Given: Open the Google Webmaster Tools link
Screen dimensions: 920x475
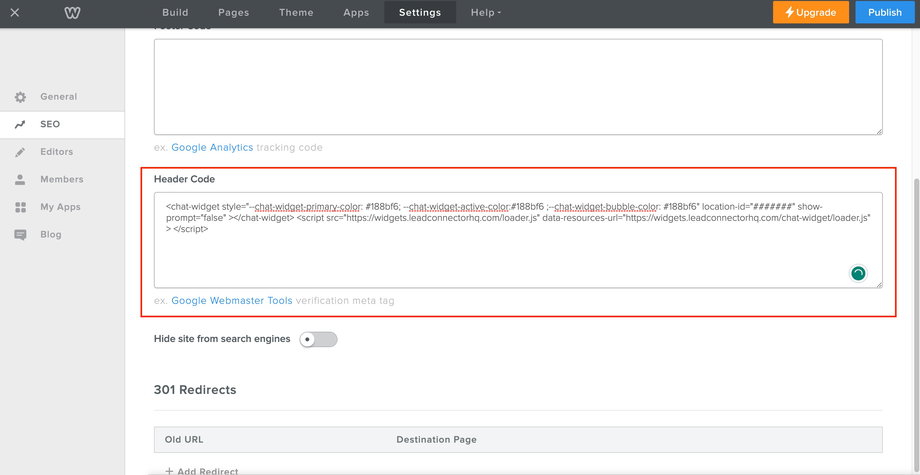Looking at the screenshot, I should click(x=232, y=301).
